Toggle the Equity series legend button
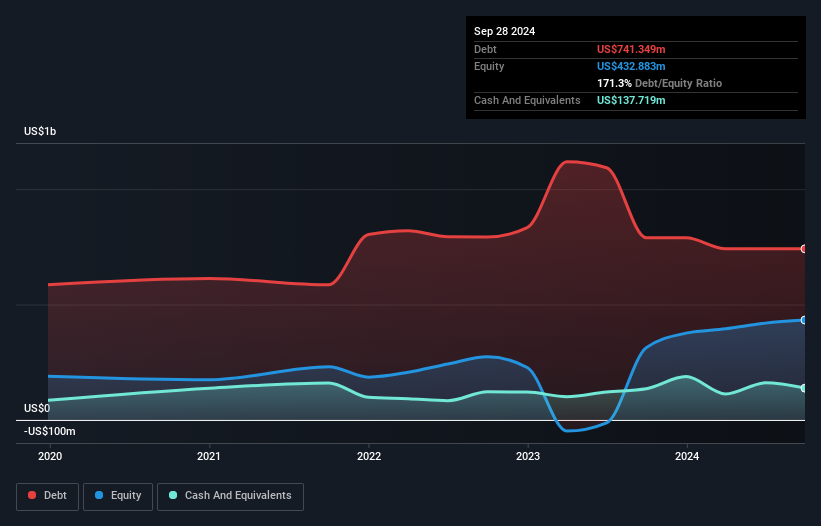Image resolution: width=821 pixels, height=526 pixels. 118,496
